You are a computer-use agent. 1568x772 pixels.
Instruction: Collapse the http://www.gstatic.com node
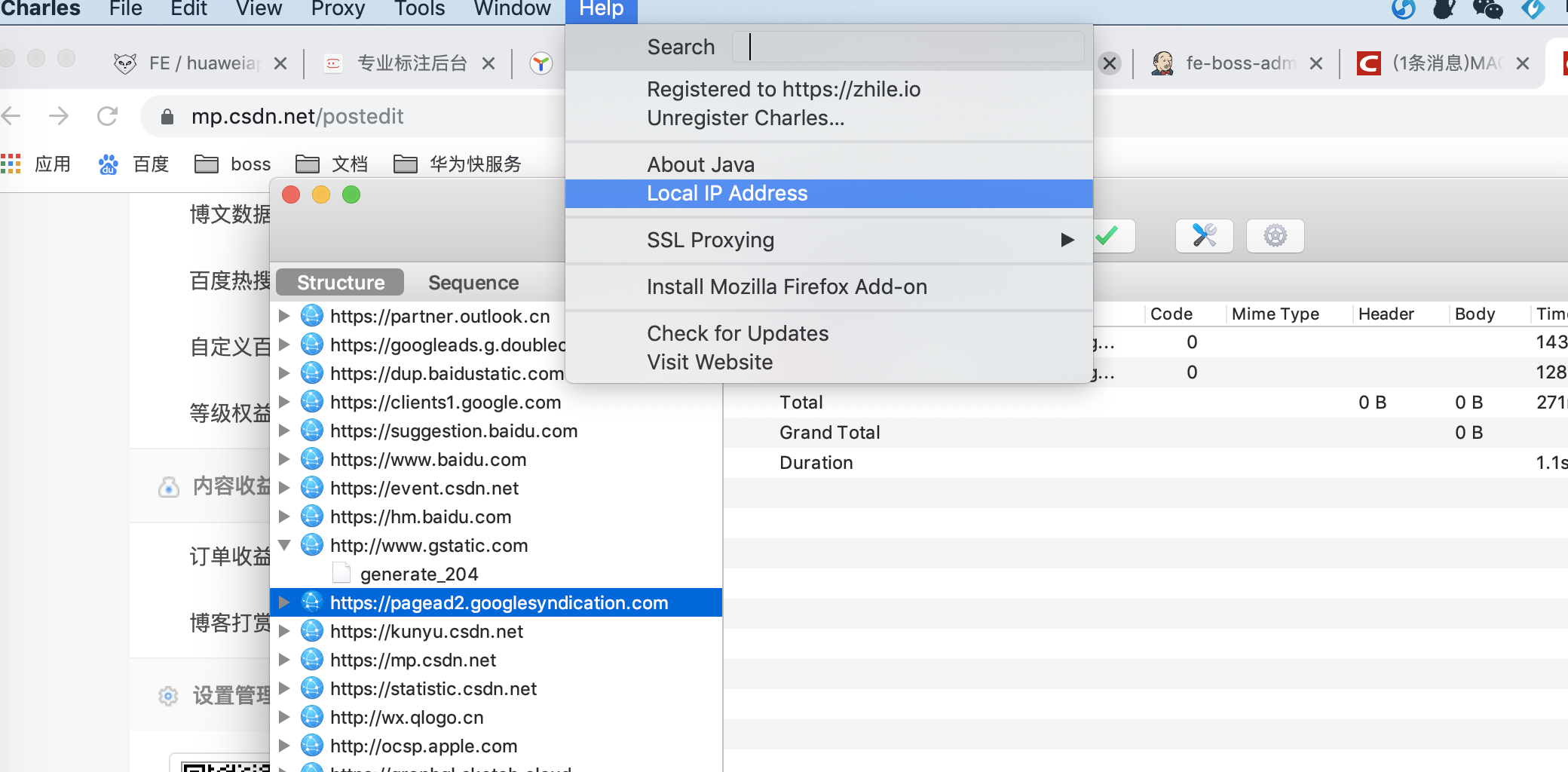pyautogui.click(x=284, y=545)
